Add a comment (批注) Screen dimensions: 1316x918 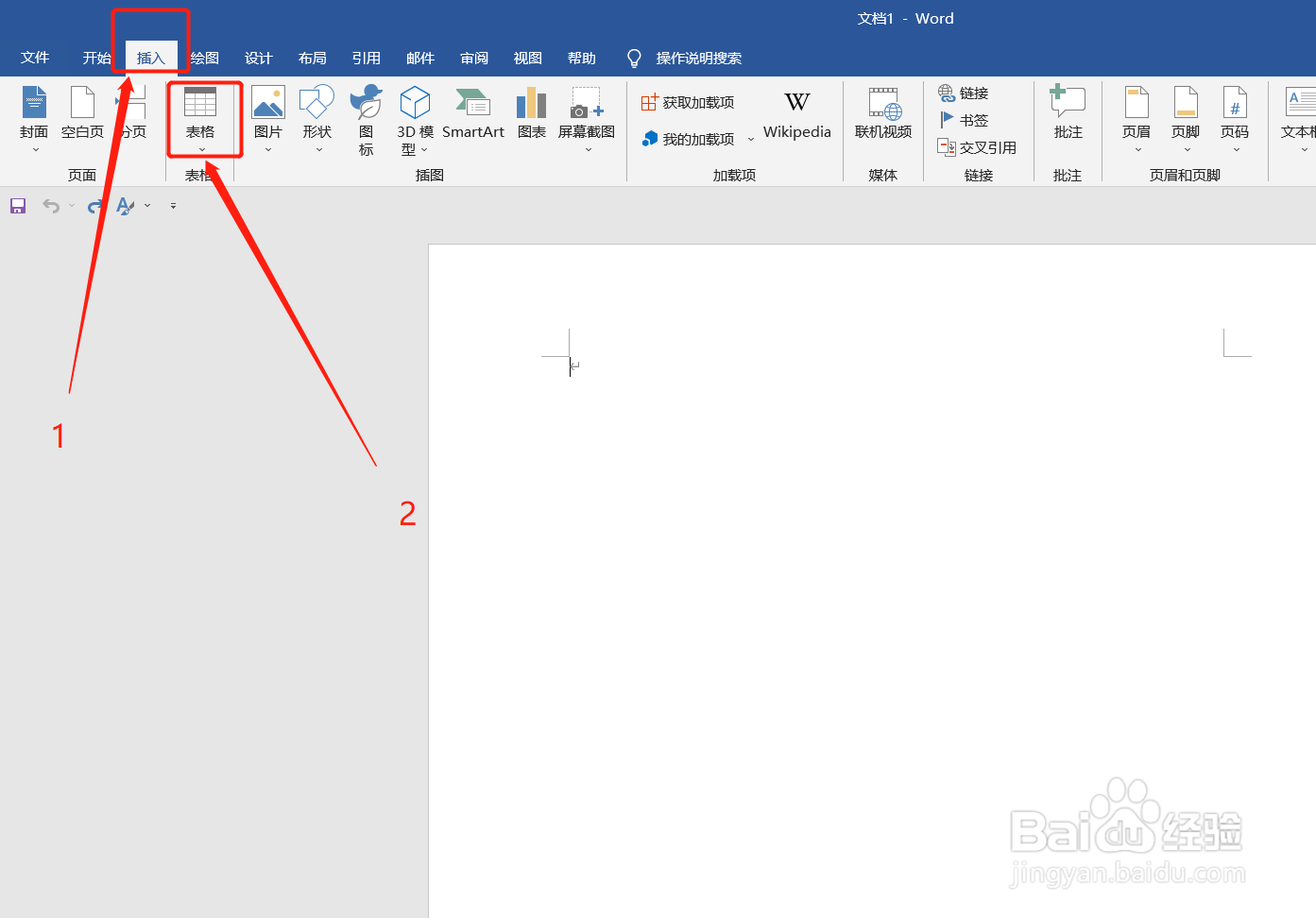(1068, 113)
